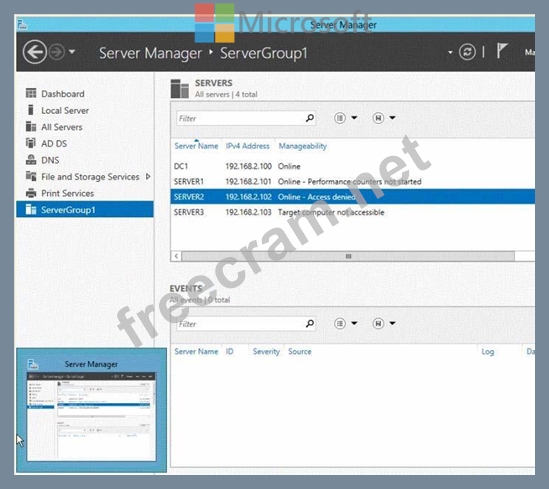Sort servers by Manageability column
The width and height of the screenshot is (549, 489).
(x=303, y=146)
